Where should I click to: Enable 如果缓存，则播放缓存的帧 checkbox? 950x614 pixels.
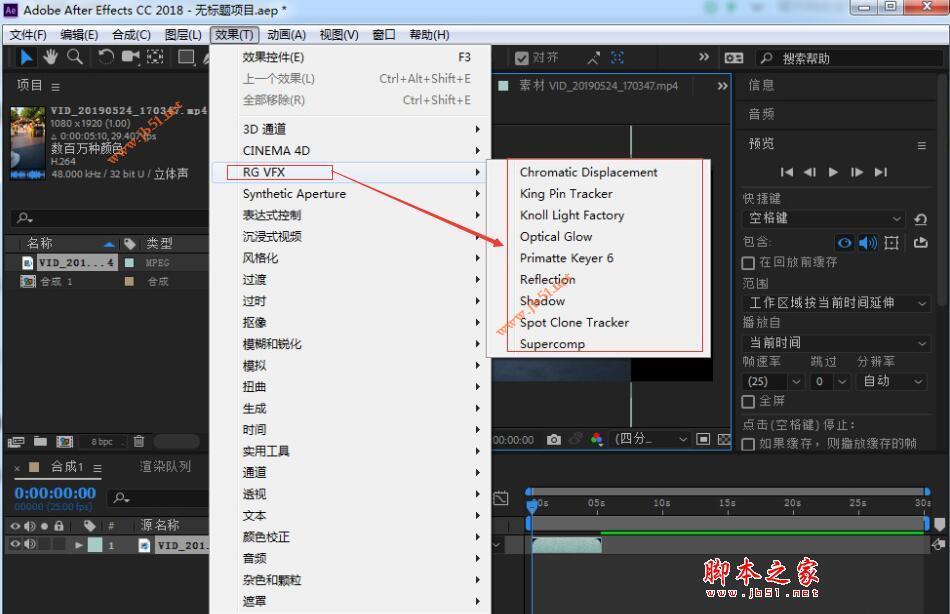(748, 444)
